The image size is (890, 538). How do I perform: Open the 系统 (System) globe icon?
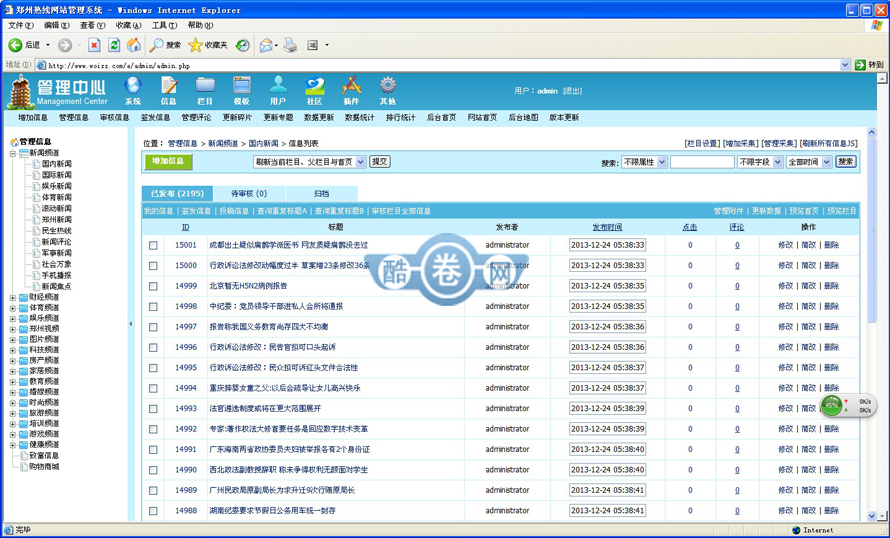point(133,86)
